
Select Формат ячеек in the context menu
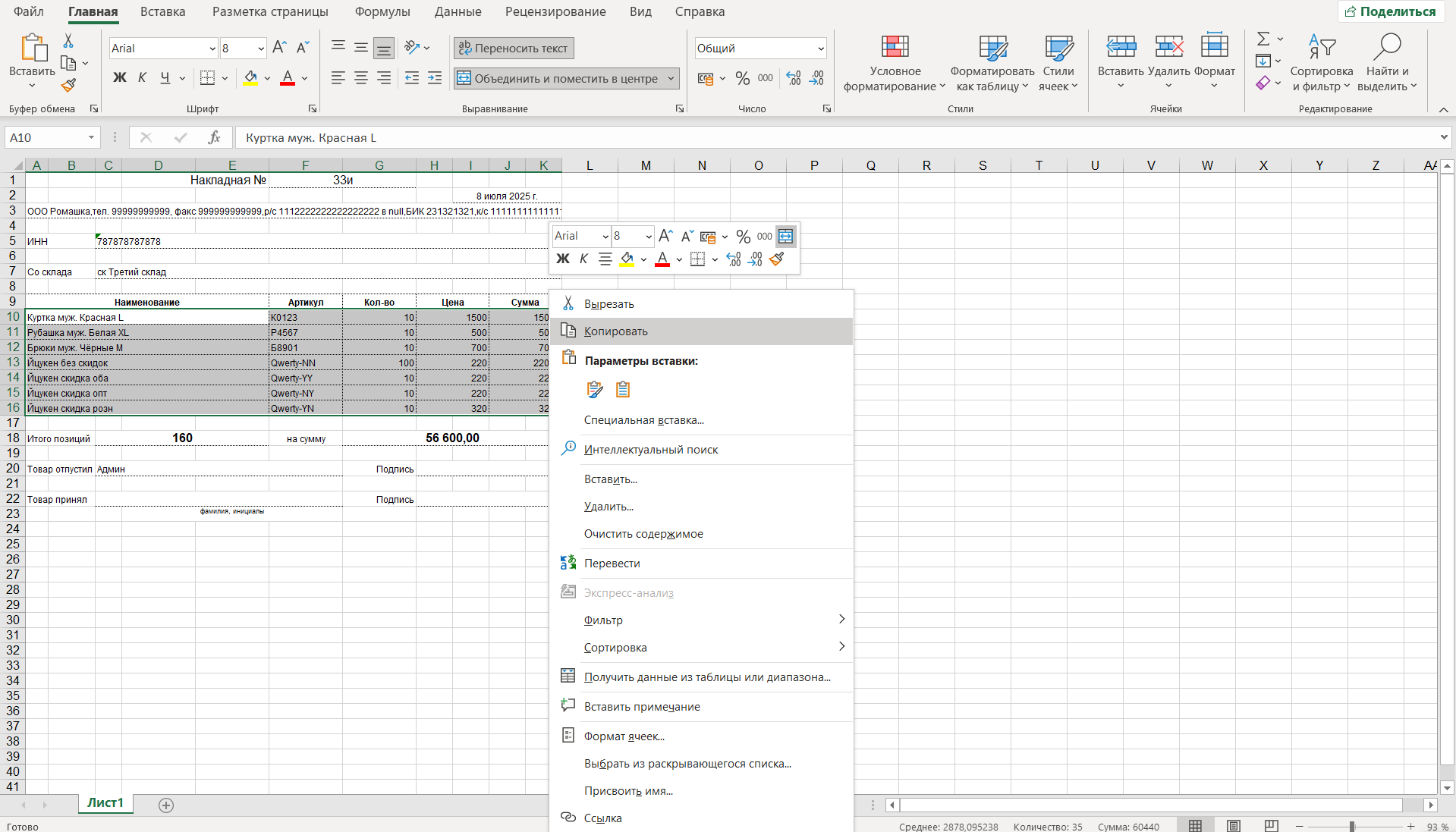point(624,736)
